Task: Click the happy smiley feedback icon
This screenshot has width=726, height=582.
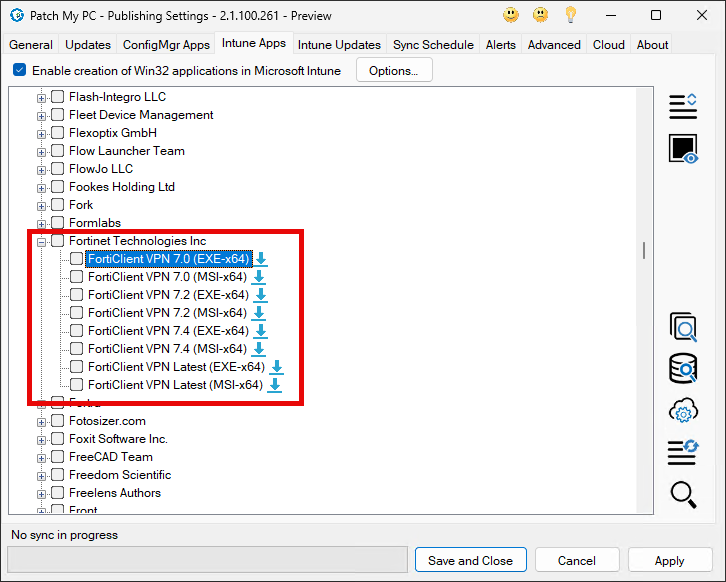Action: pyautogui.click(x=511, y=15)
